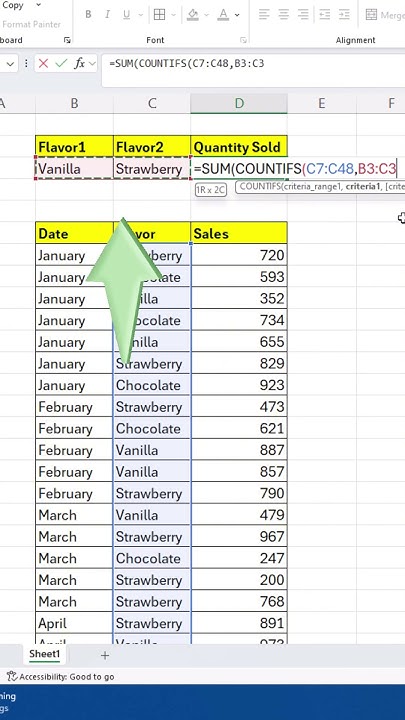The image size is (405, 720).
Task: Click Merge cells button
Action: pos(385,15)
